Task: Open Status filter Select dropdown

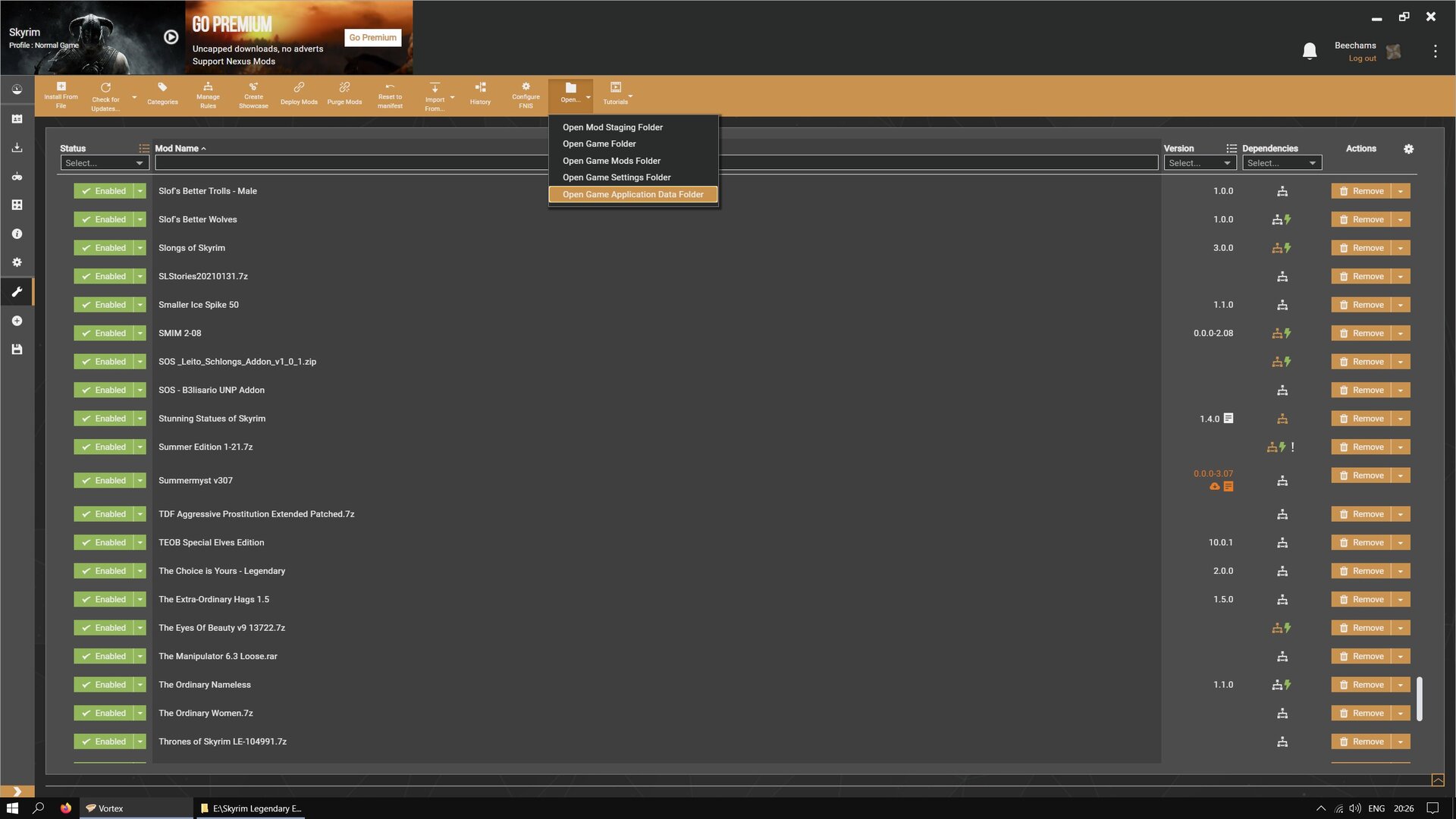Action: (x=104, y=163)
